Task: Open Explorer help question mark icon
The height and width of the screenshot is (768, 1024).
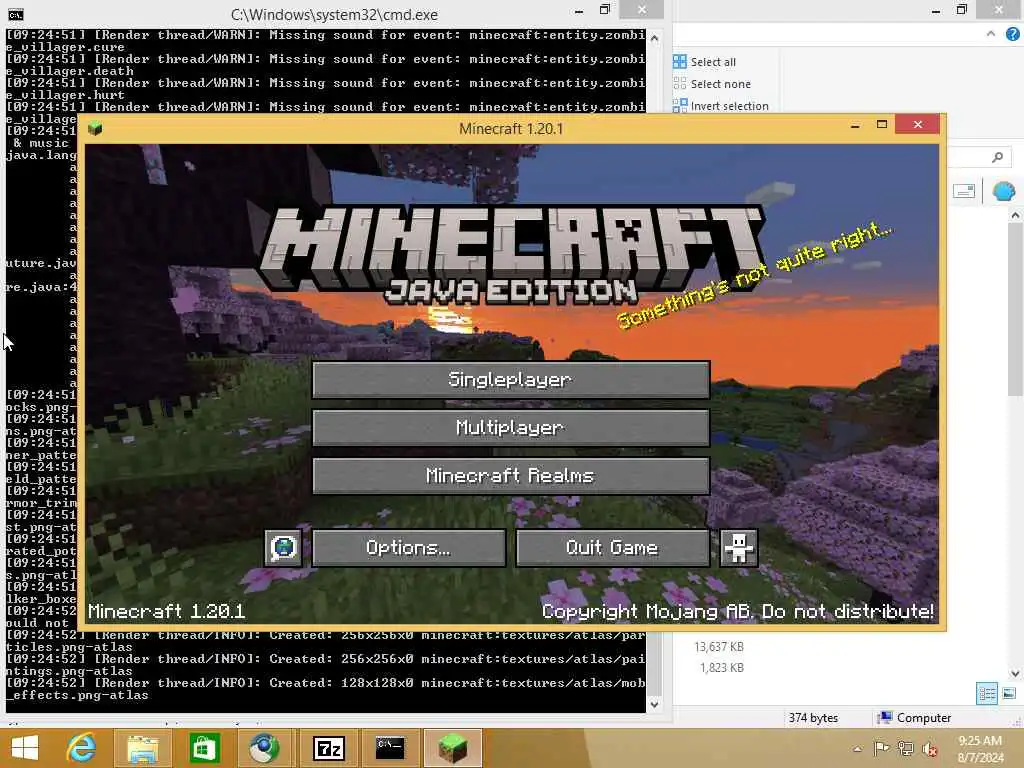Action: point(1013,34)
